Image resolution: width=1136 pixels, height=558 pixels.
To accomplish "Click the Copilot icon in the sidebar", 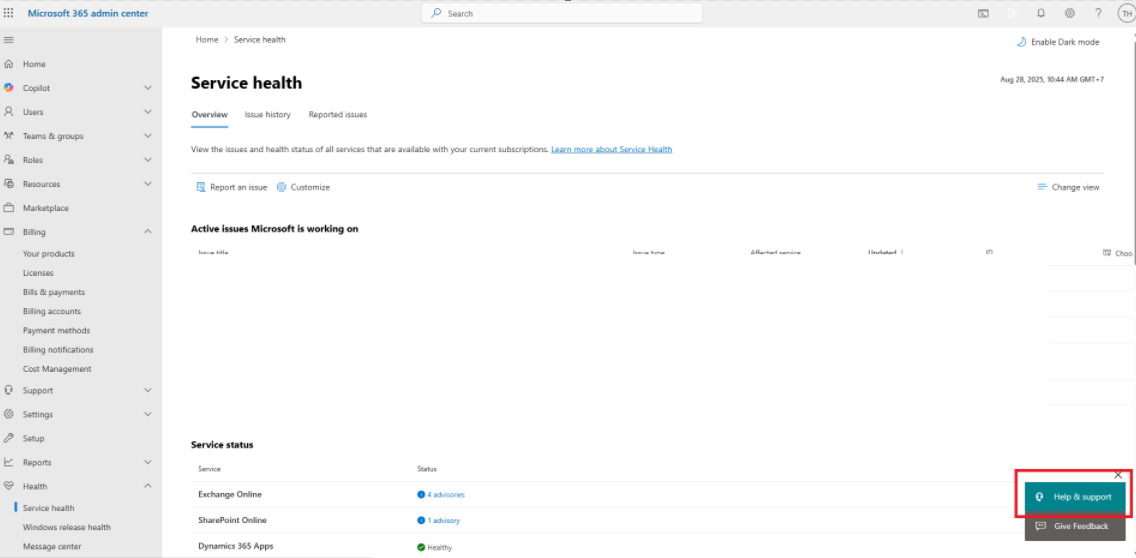I will click(x=9, y=88).
